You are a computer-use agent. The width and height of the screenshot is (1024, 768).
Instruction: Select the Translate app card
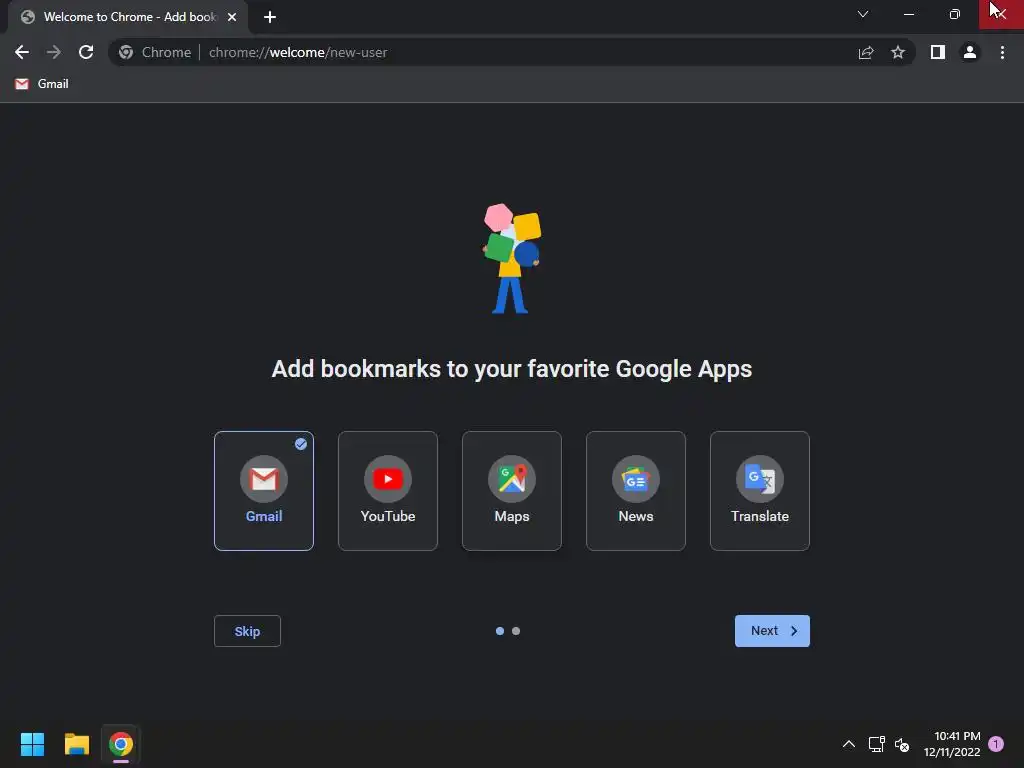(760, 490)
